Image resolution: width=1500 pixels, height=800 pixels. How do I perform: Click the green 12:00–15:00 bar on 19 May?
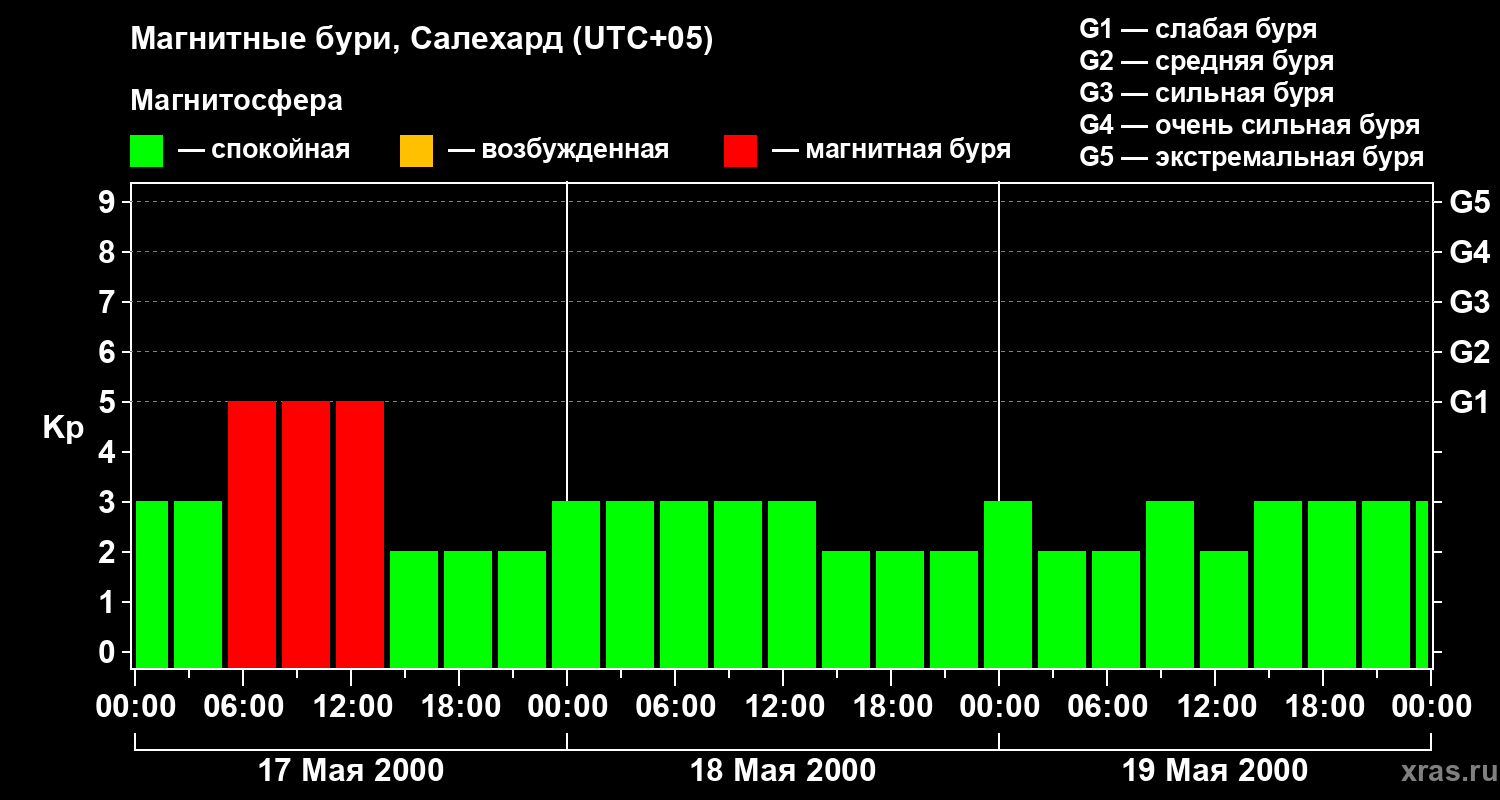pyautogui.click(x=1224, y=610)
